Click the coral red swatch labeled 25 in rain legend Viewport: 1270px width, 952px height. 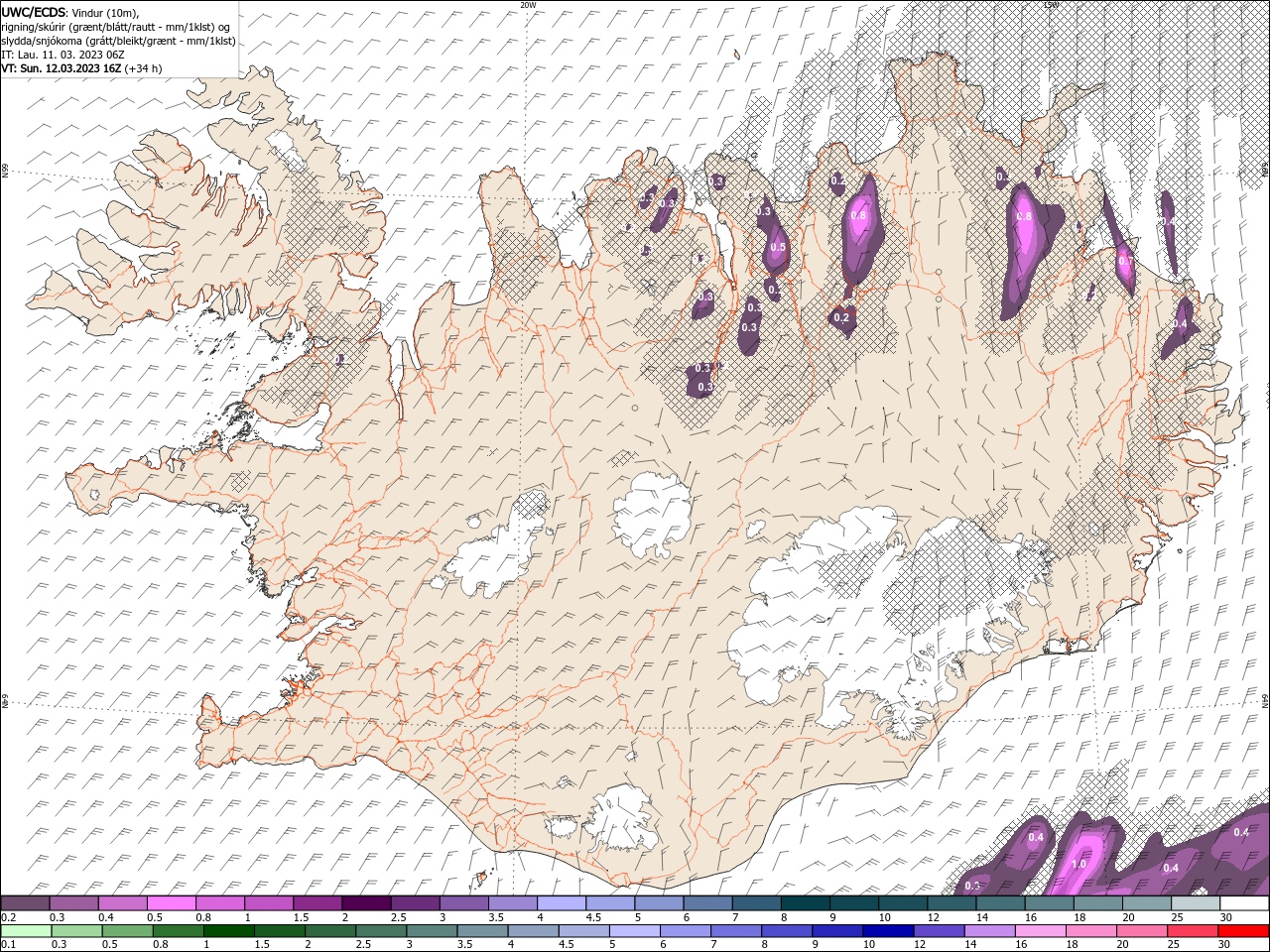point(1193,930)
